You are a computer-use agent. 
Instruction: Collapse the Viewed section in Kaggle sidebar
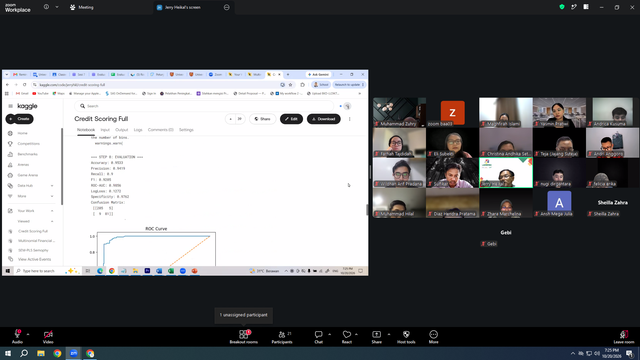coord(52,221)
